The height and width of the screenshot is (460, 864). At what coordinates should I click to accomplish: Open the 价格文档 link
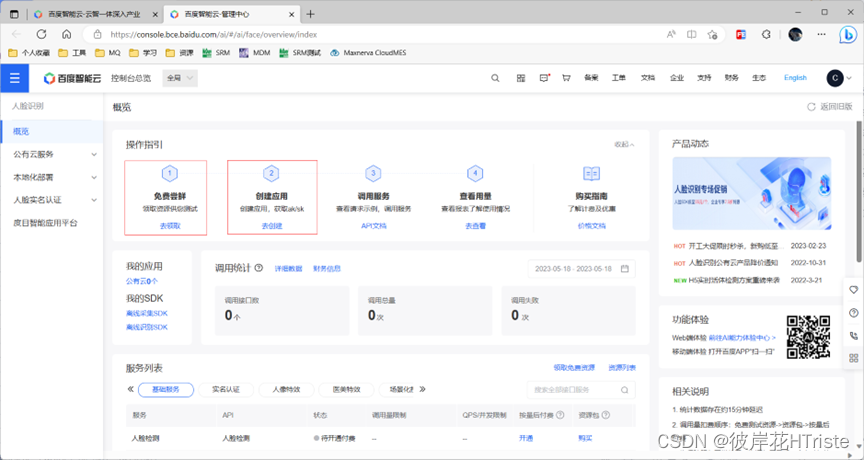point(592,226)
